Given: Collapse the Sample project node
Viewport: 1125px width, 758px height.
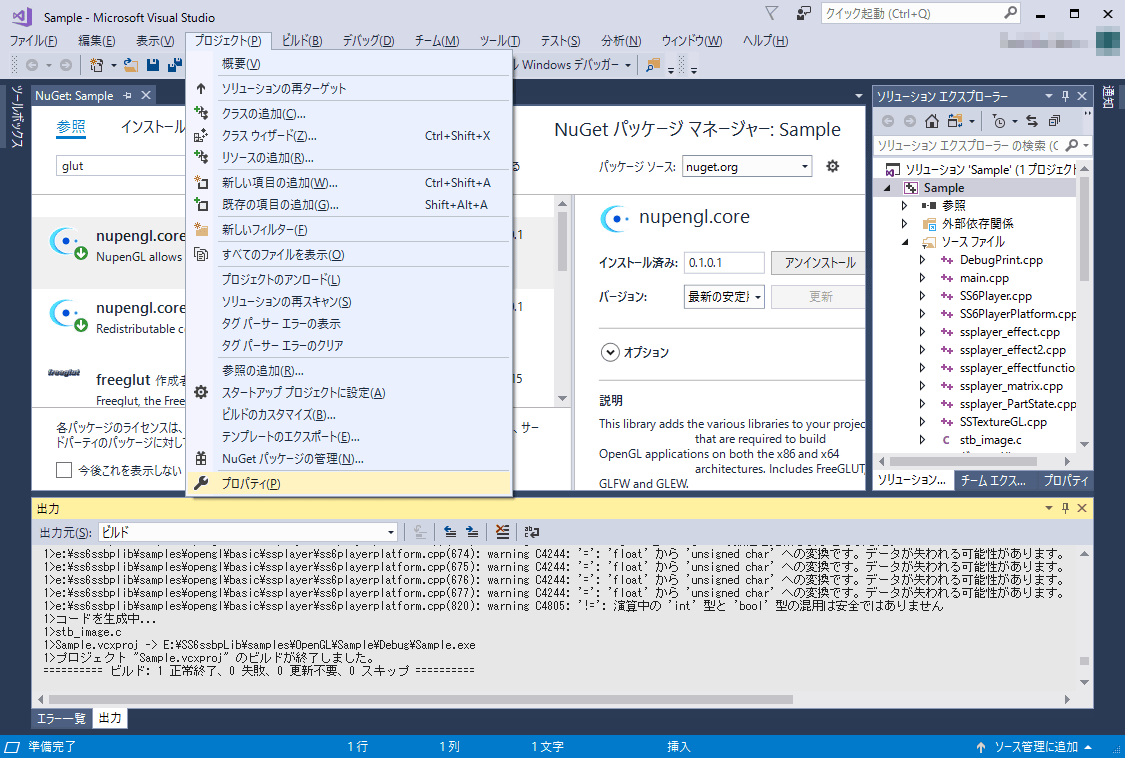Looking at the screenshot, I should coord(888,188).
